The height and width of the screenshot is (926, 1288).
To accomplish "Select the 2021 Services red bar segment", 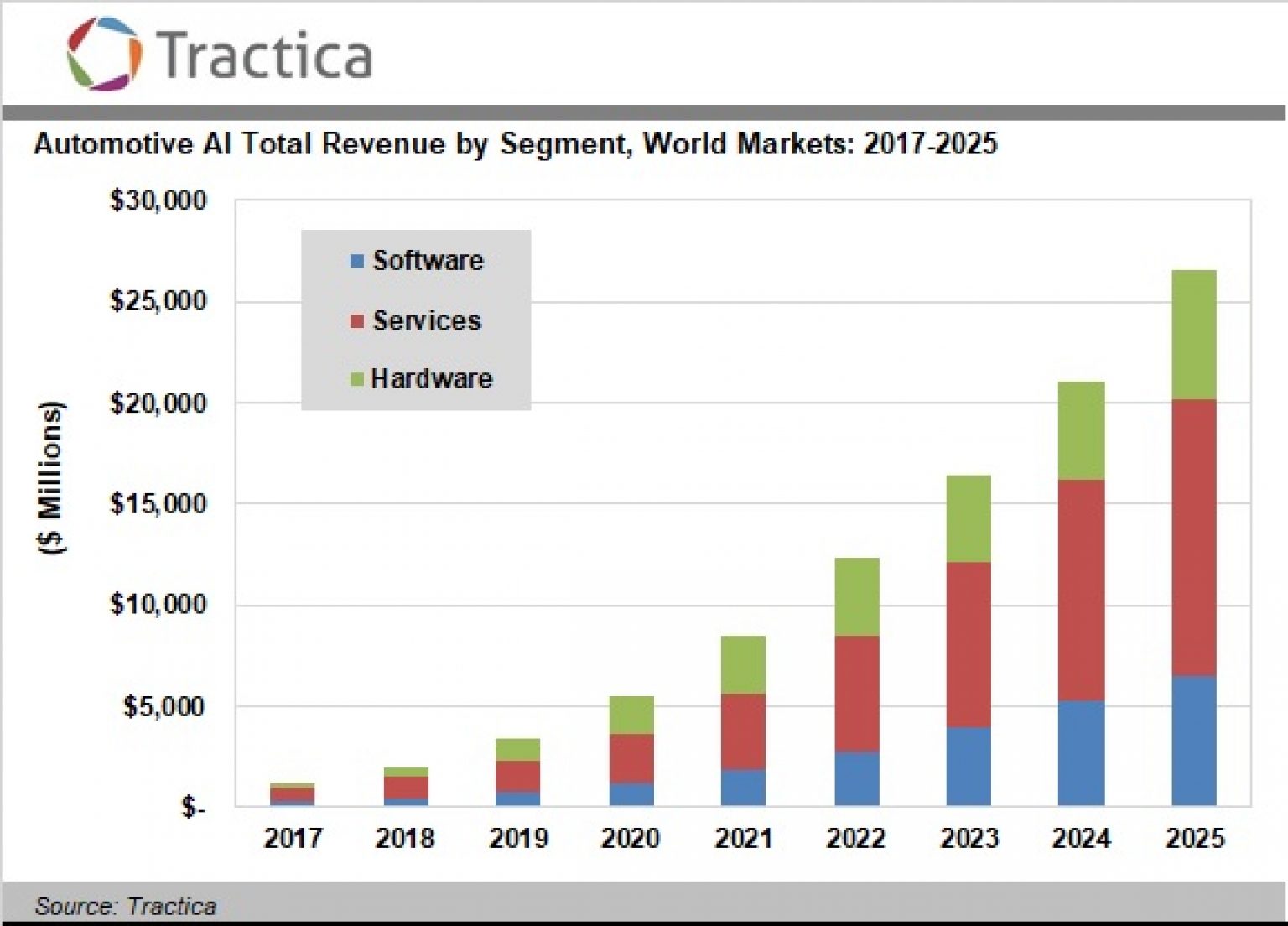I will click(743, 731).
